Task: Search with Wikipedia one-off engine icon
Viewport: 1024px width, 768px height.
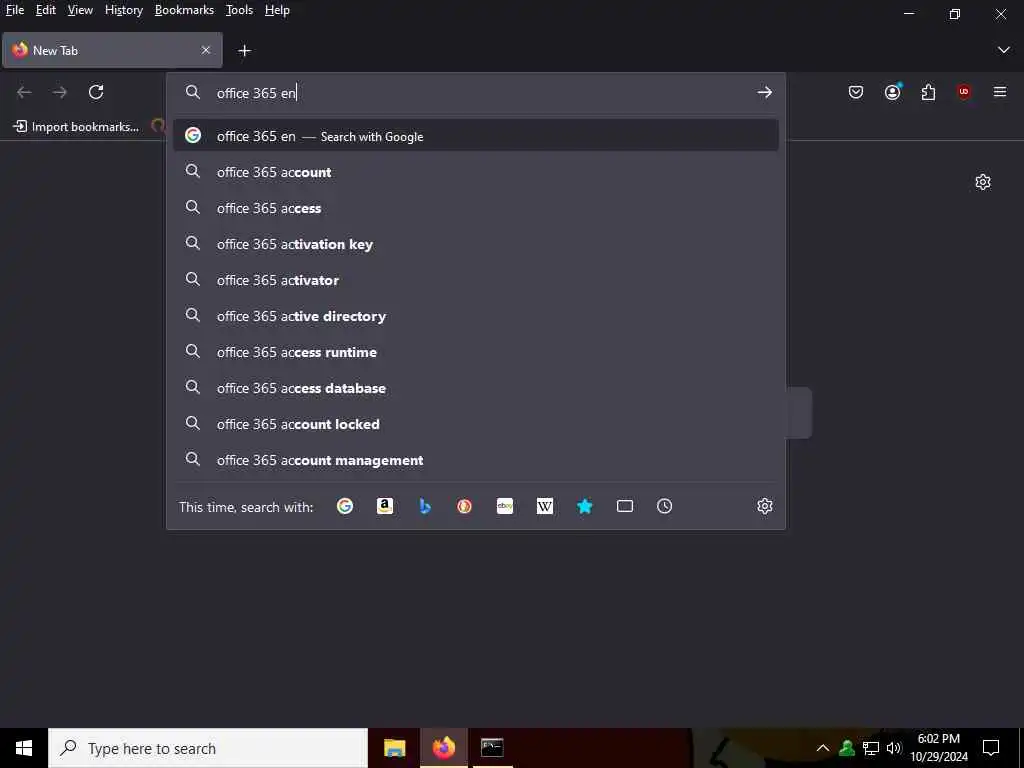Action: tap(545, 506)
